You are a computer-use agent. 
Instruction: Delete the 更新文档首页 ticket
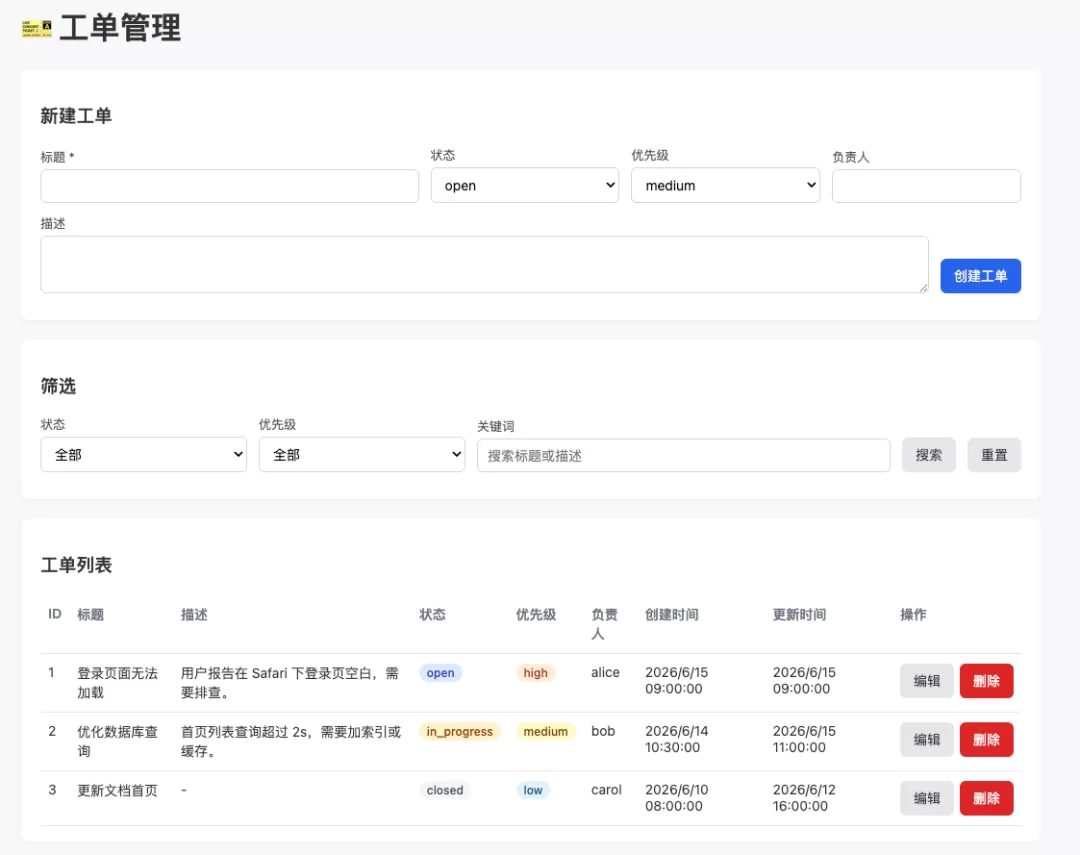pos(986,798)
